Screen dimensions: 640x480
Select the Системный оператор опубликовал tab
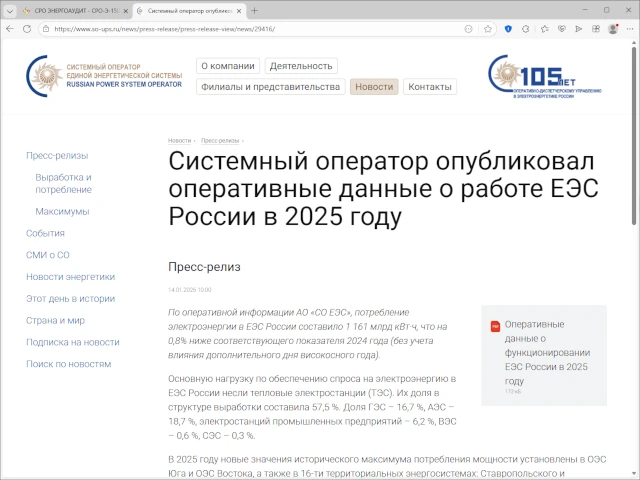[191, 11]
